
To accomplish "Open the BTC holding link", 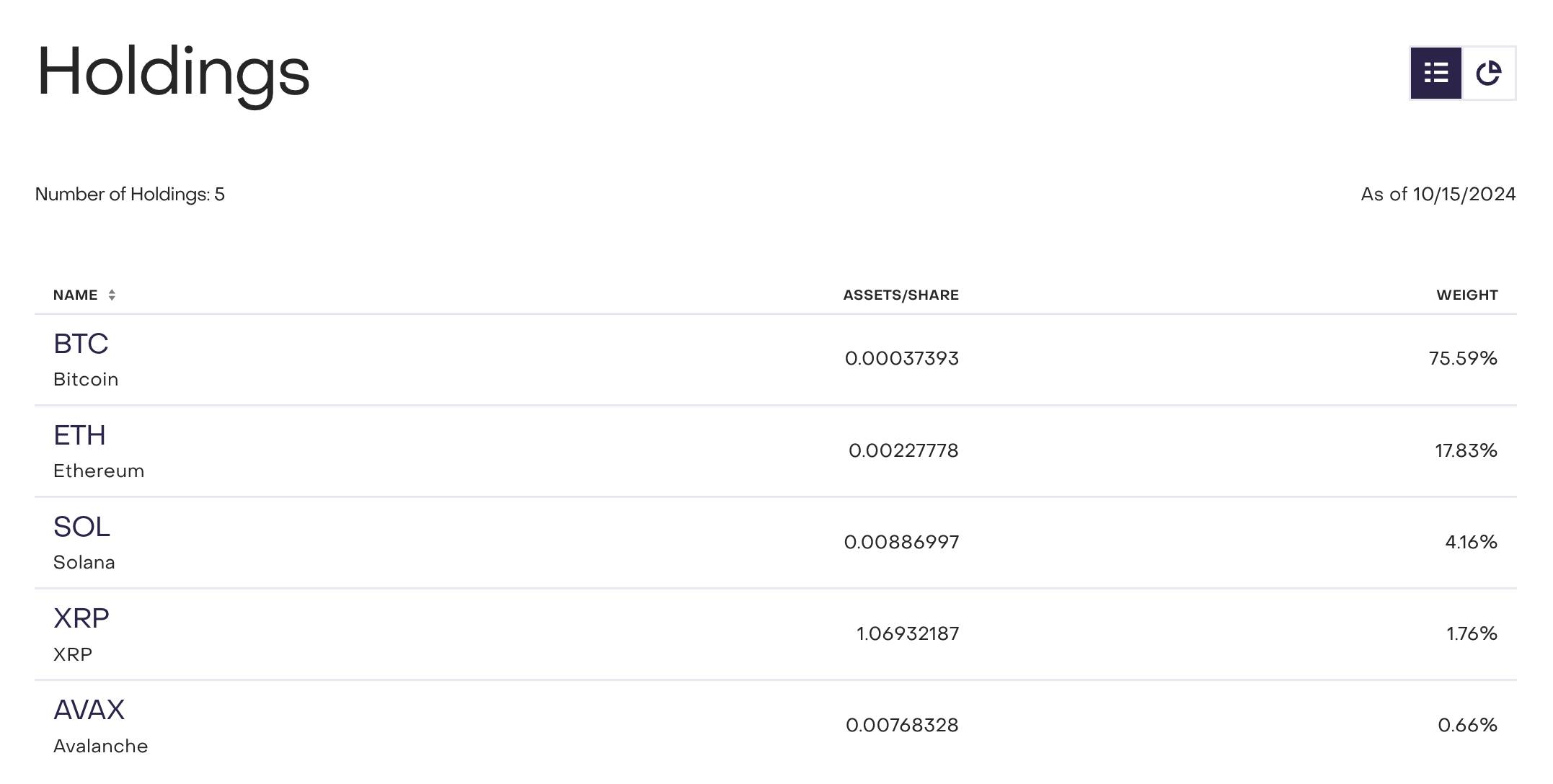I will point(81,344).
